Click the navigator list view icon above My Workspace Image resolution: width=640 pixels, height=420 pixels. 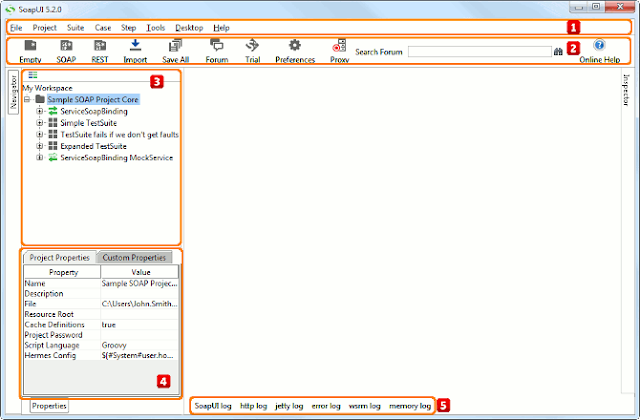tap(33, 75)
